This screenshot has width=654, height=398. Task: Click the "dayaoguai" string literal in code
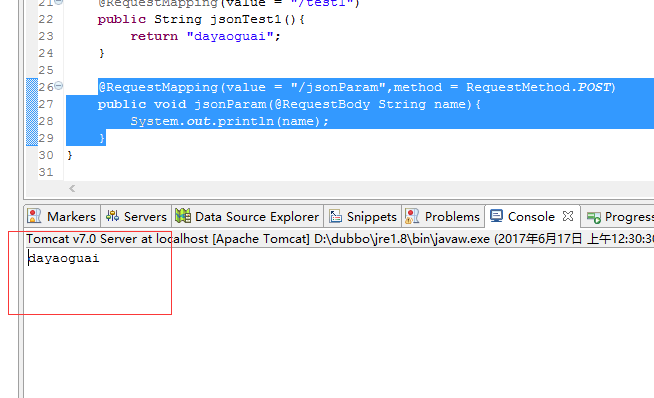230,36
